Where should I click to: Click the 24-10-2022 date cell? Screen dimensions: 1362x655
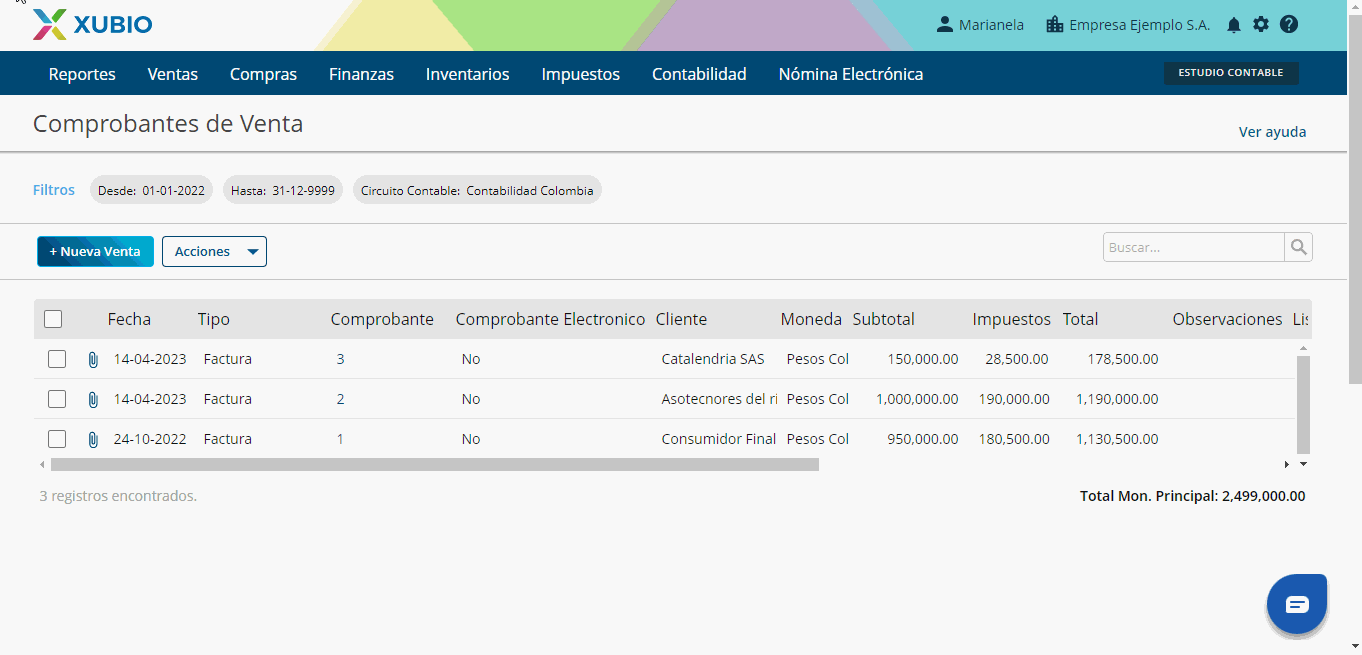pyautogui.click(x=150, y=439)
